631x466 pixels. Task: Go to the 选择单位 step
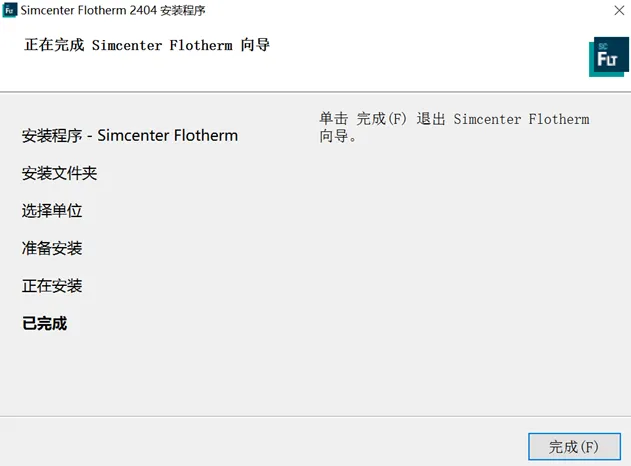coord(52,211)
